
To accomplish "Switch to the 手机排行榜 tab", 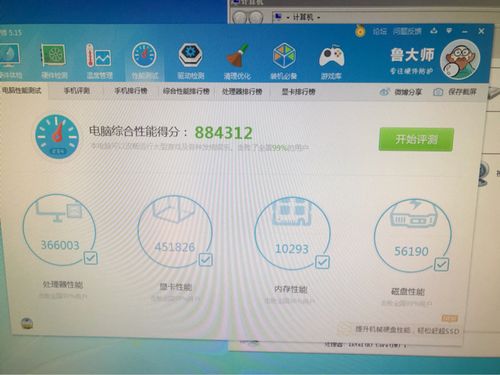I will (131, 91).
